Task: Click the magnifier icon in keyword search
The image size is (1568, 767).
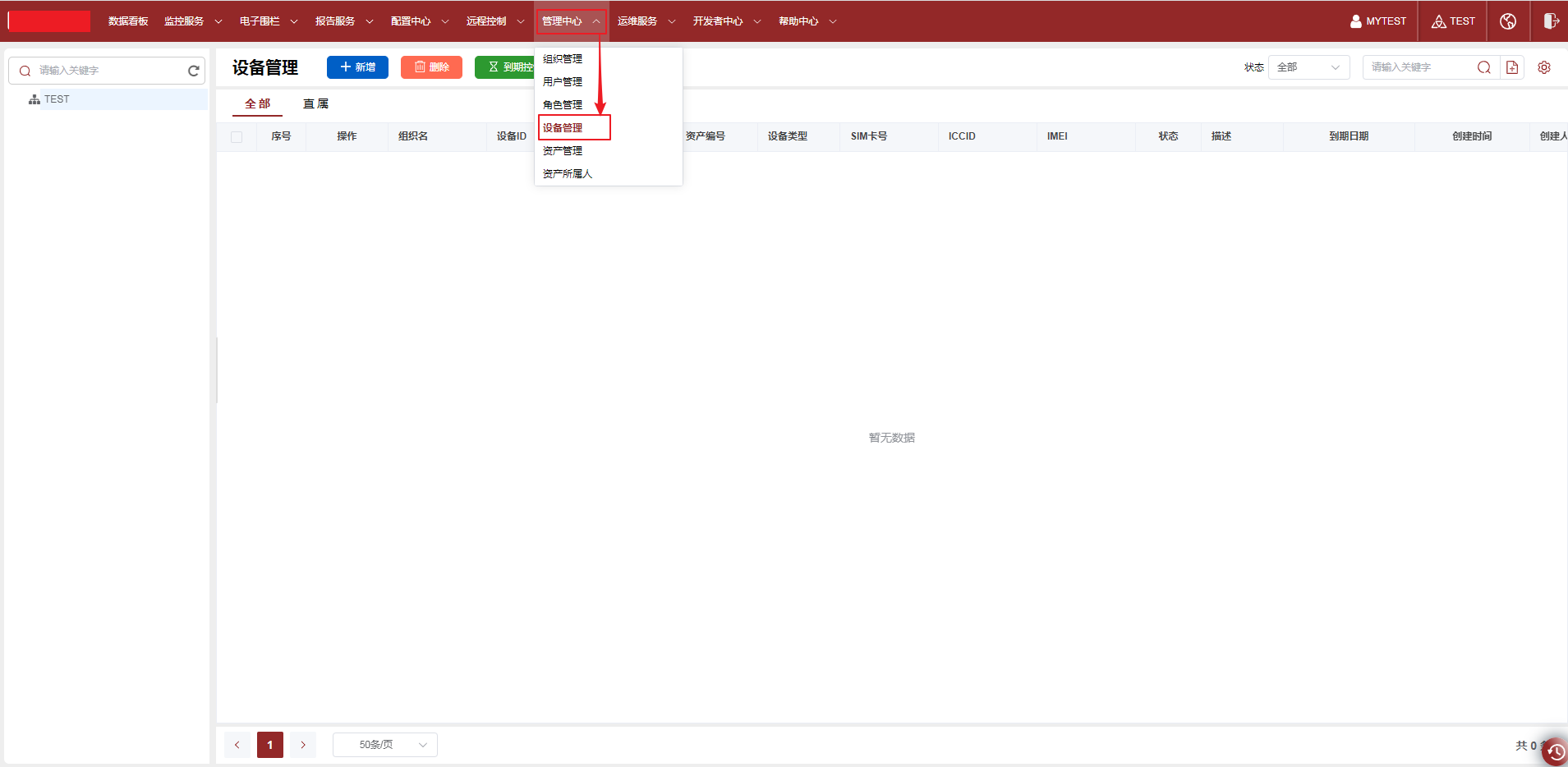Action: pyautogui.click(x=1484, y=67)
